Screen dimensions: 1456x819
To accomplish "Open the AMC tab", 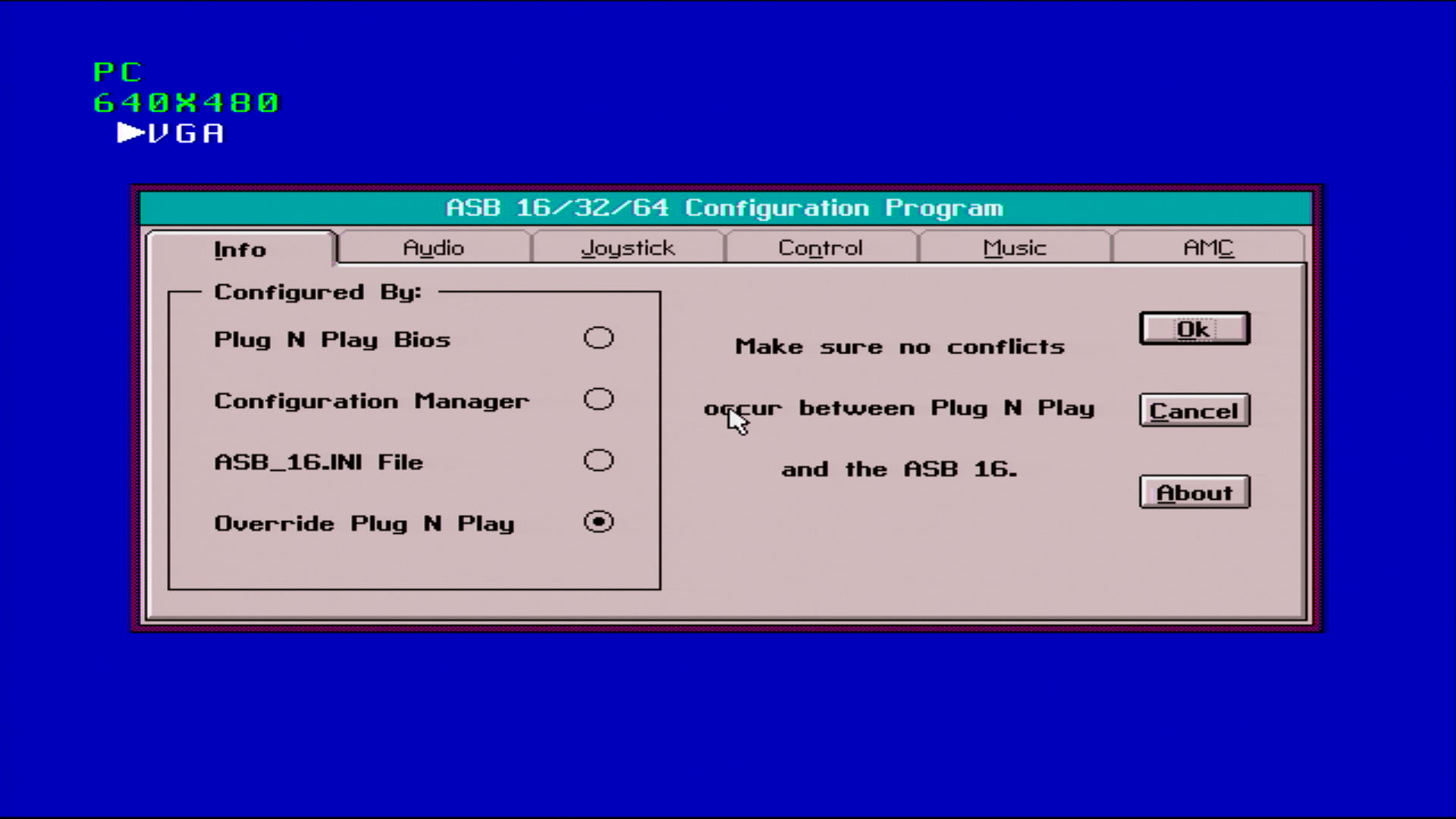I will tap(1208, 248).
